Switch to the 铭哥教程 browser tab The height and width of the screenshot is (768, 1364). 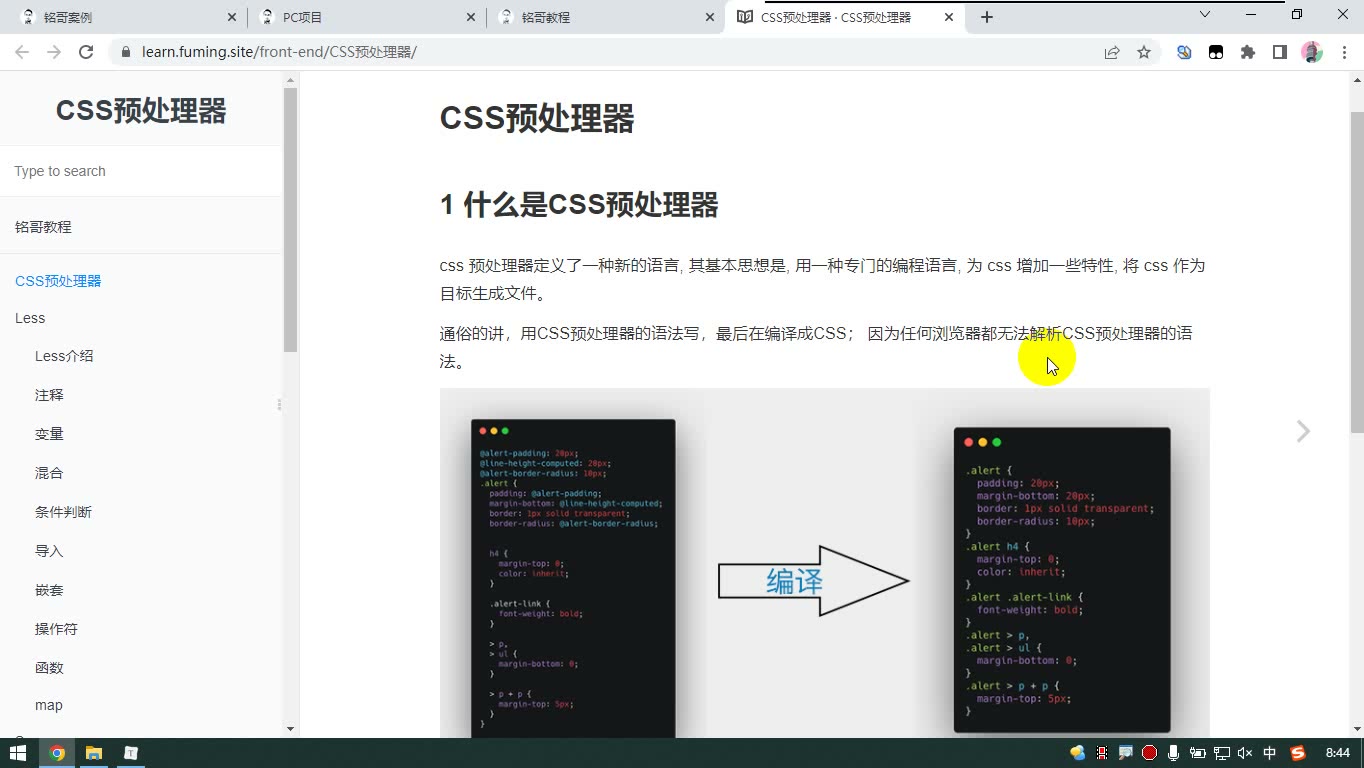[x=604, y=17]
